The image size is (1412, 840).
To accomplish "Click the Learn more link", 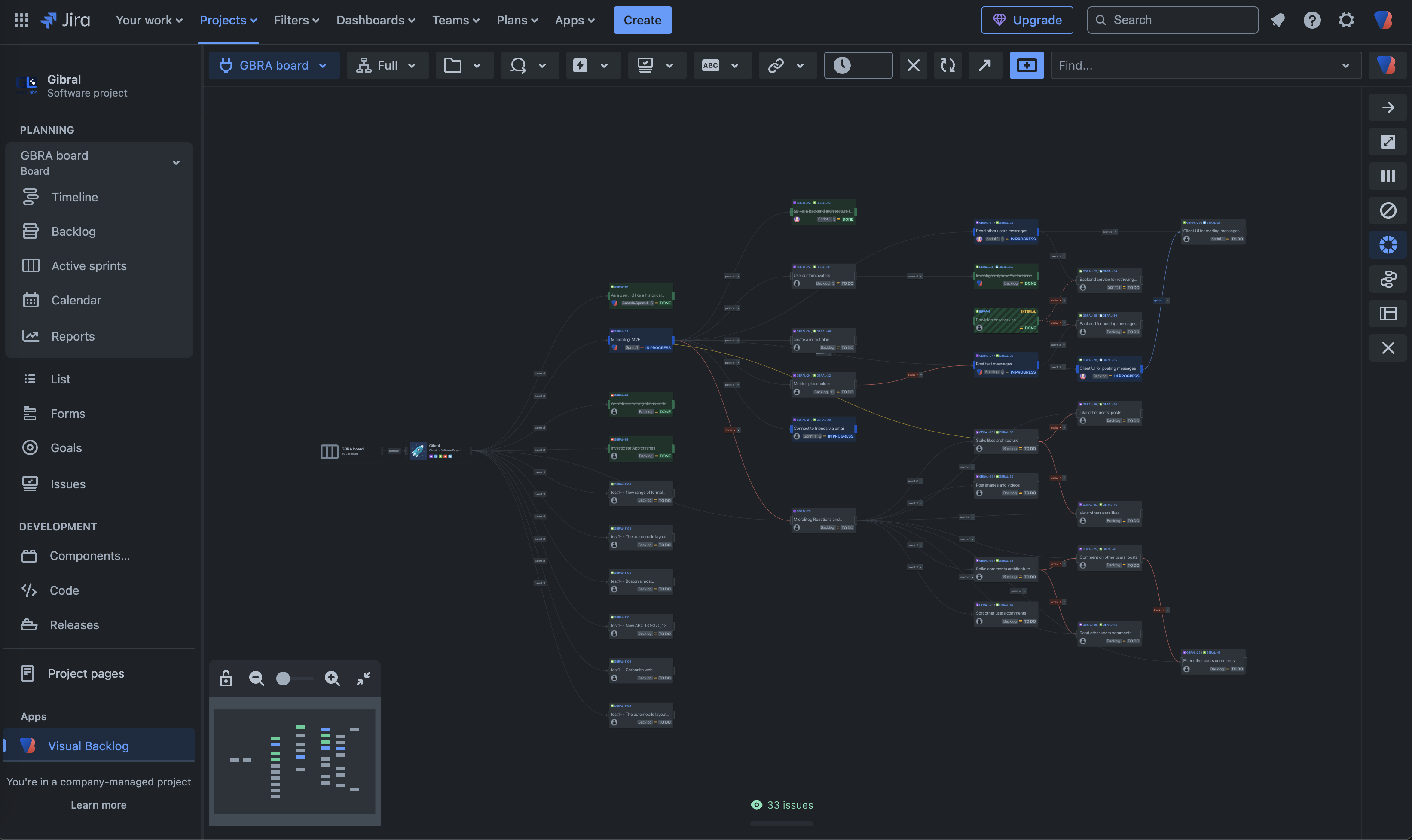I will click(x=98, y=805).
